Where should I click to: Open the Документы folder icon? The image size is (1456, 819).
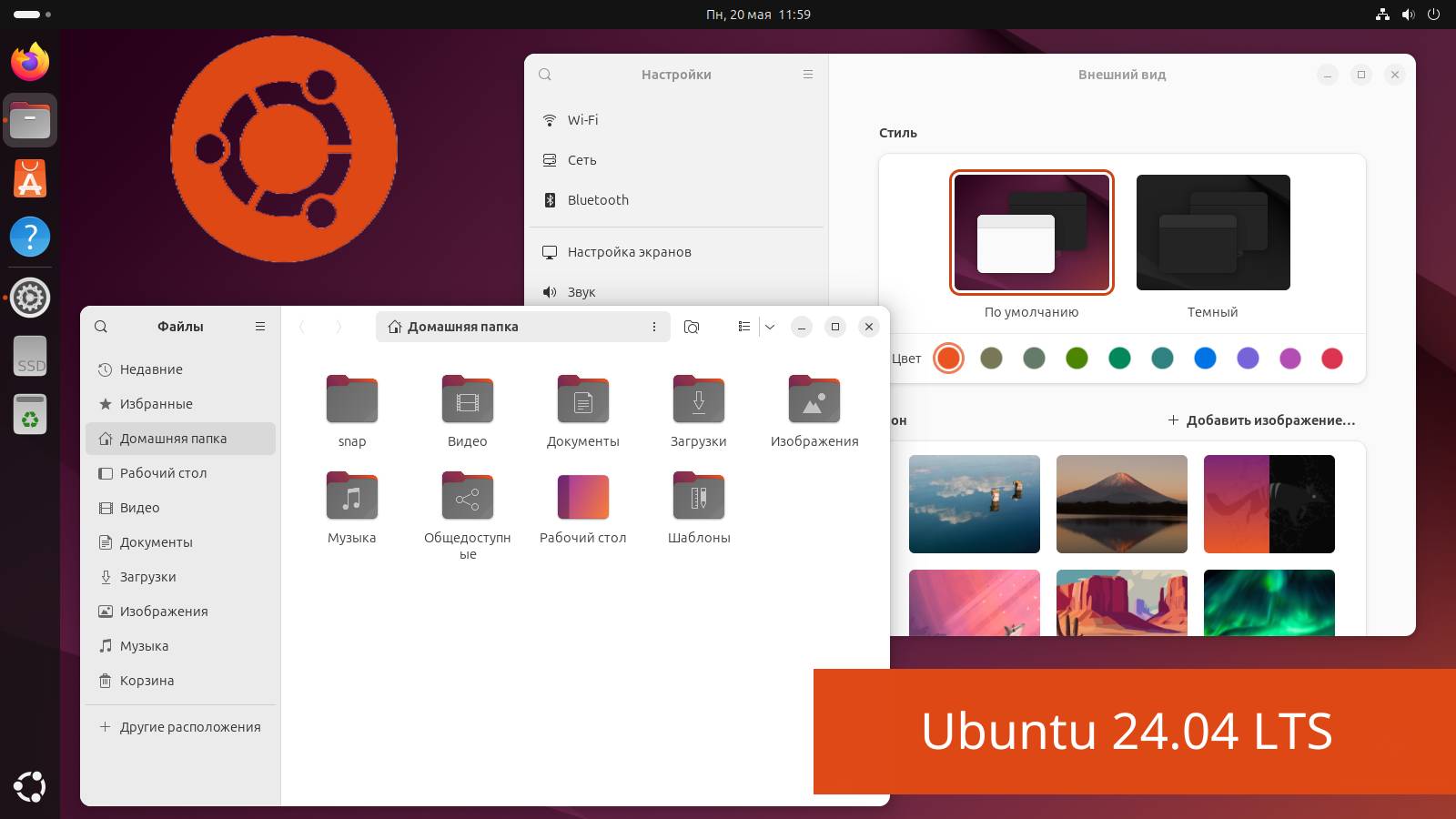click(583, 399)
